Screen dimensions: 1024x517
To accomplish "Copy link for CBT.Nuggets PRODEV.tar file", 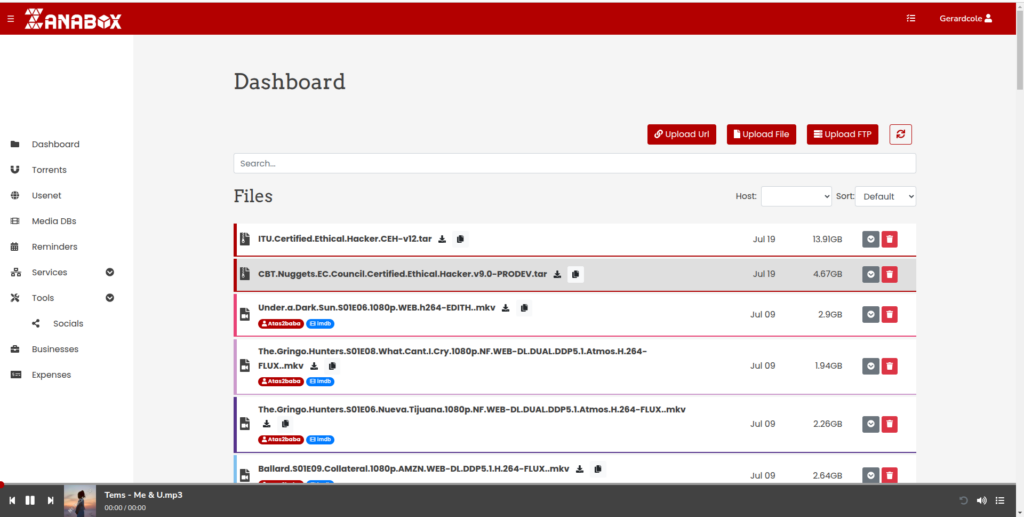I will (x=576, y=274).
